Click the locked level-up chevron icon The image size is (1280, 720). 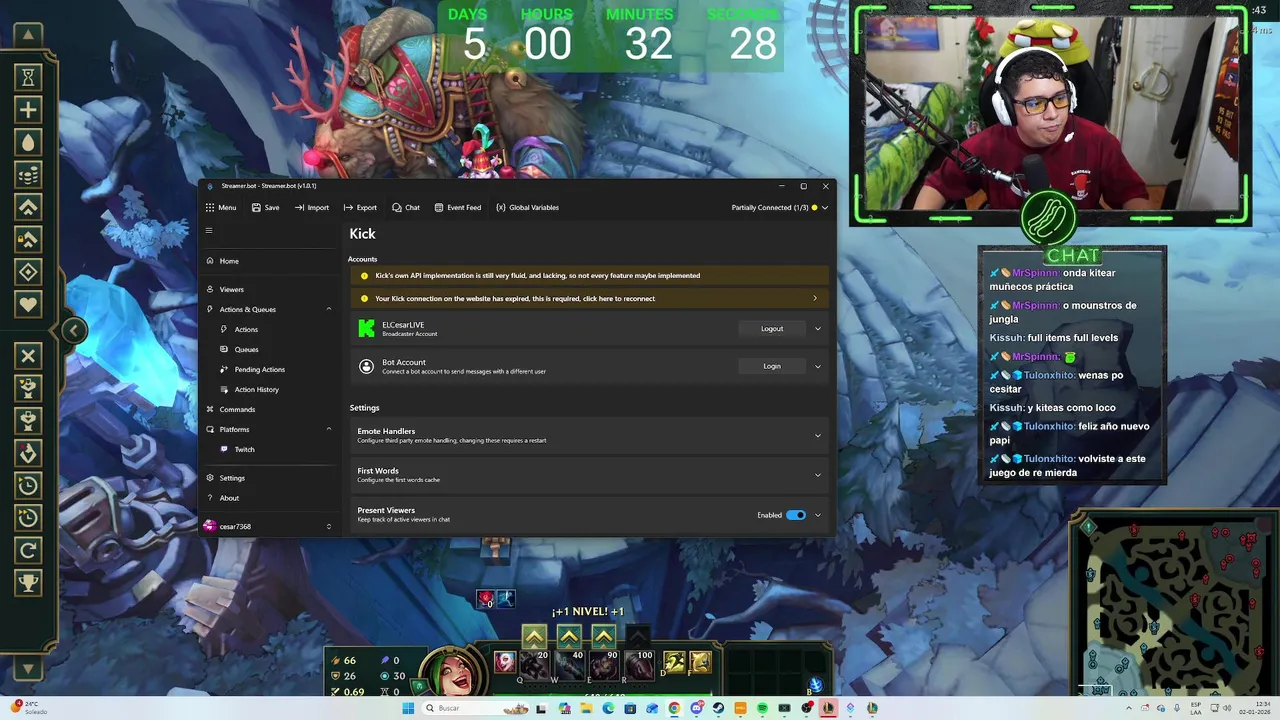pos(28,240)
